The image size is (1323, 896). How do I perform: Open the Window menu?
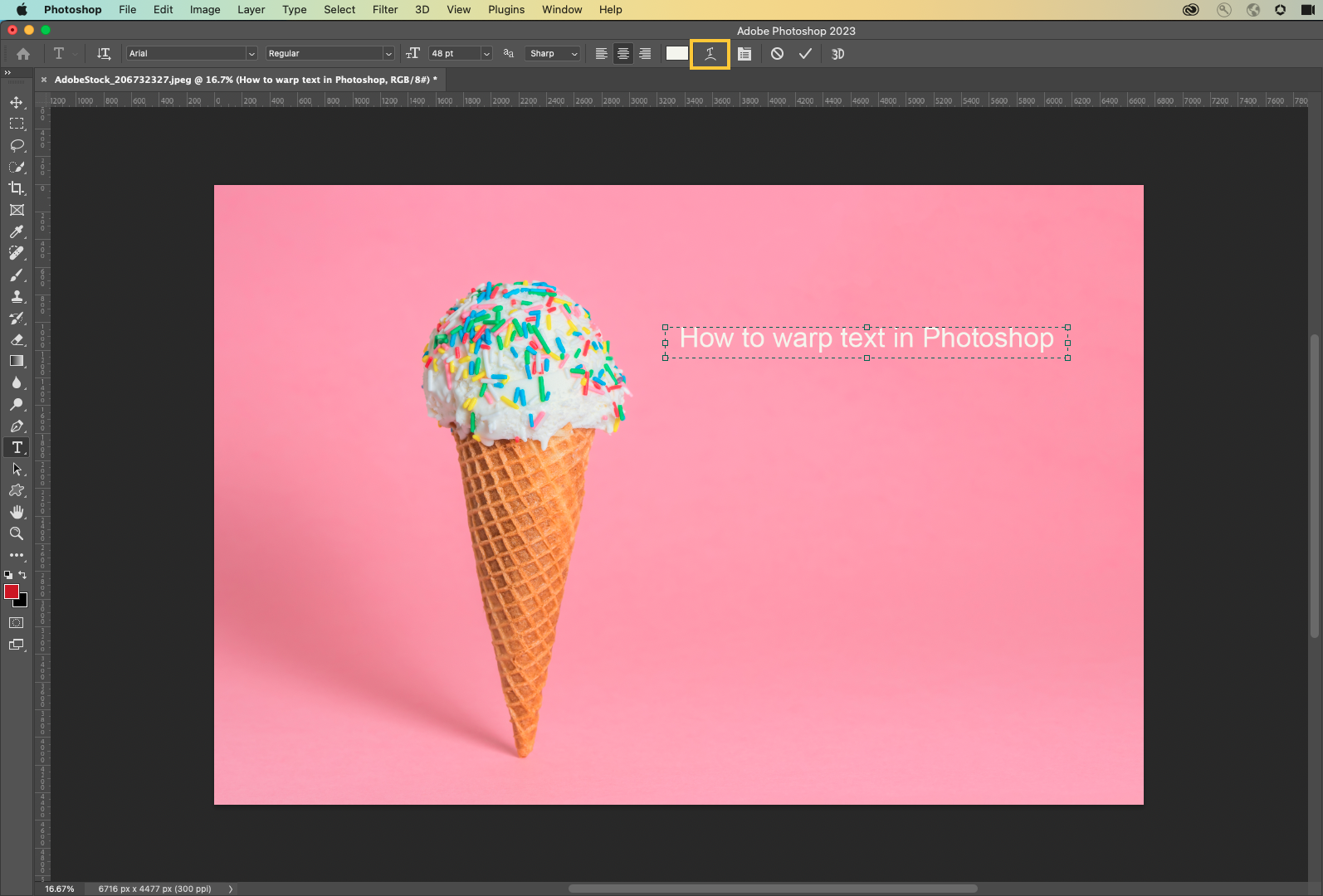point(562,10)
